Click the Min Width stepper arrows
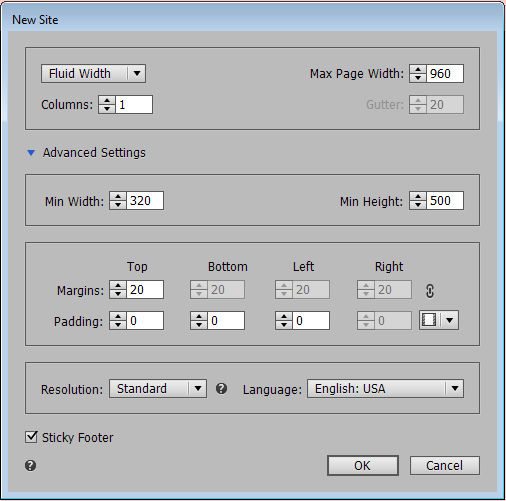Image resolution: width=506 pixels, height=501 pixels. [118, 201]
